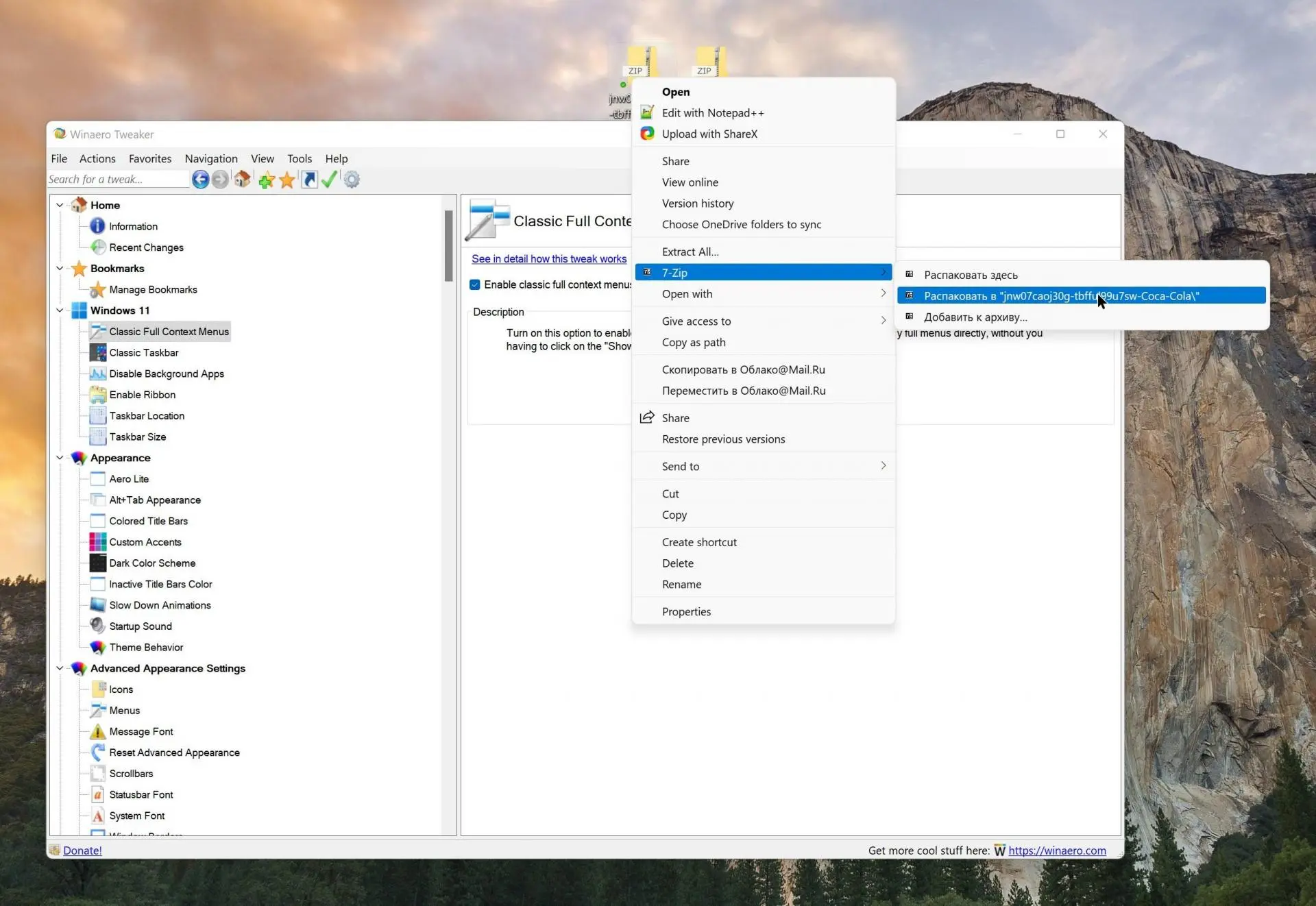Select Statusbar Font in the tree
1316x906 pixels.
click(141, 795)
